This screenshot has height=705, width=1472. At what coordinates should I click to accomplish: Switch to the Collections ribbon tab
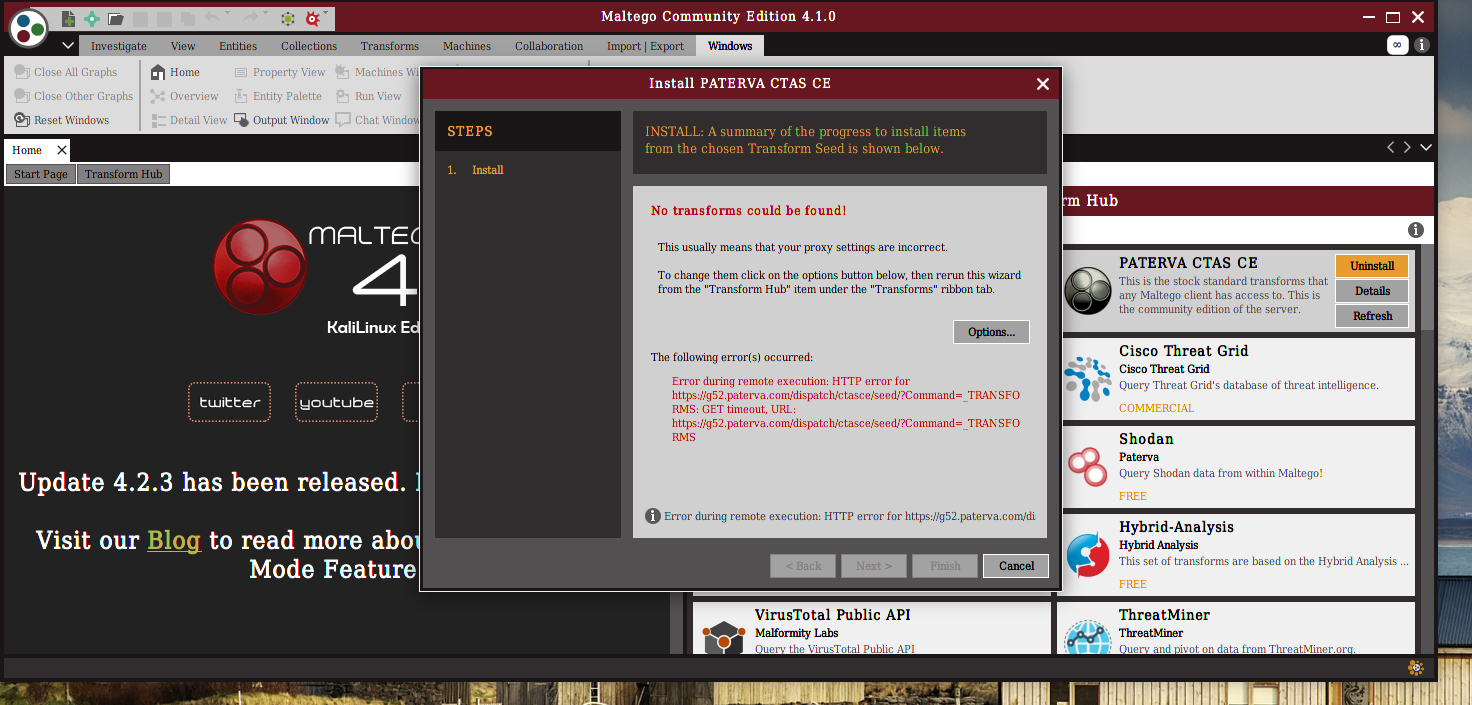click(x=309, y=46)
